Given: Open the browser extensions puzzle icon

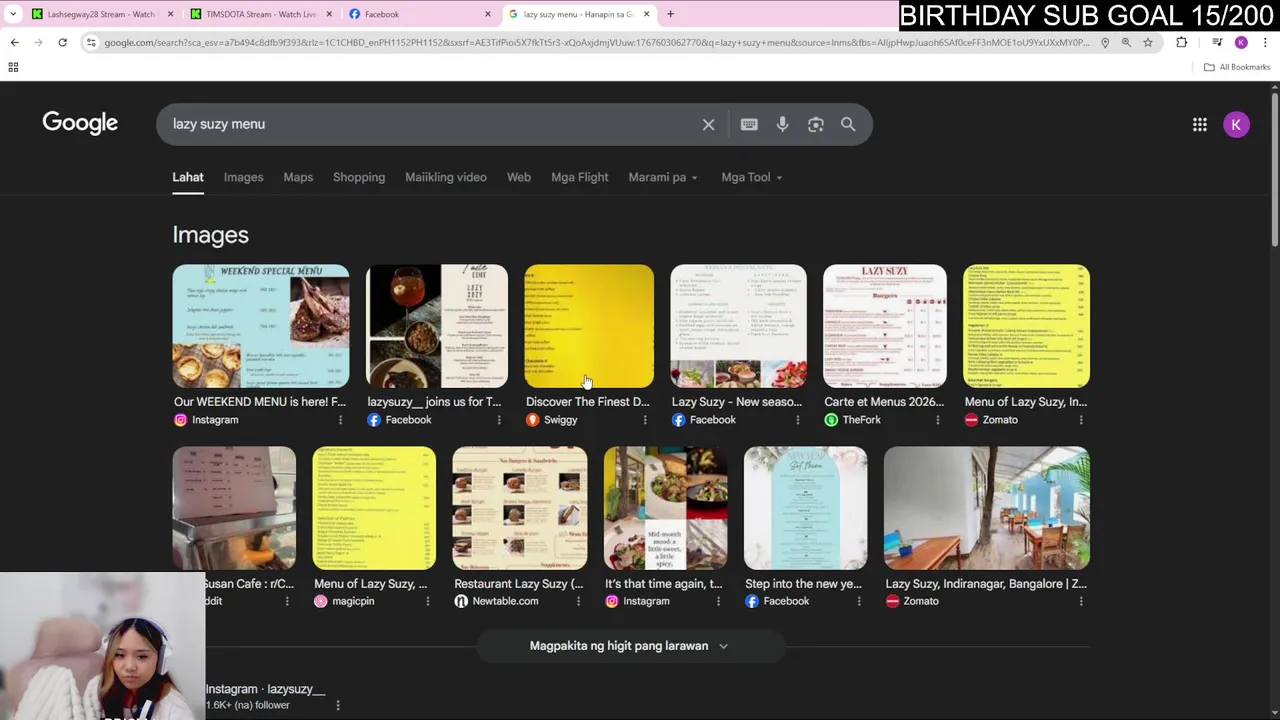Looking at the screenshot, I should 1182,42.
